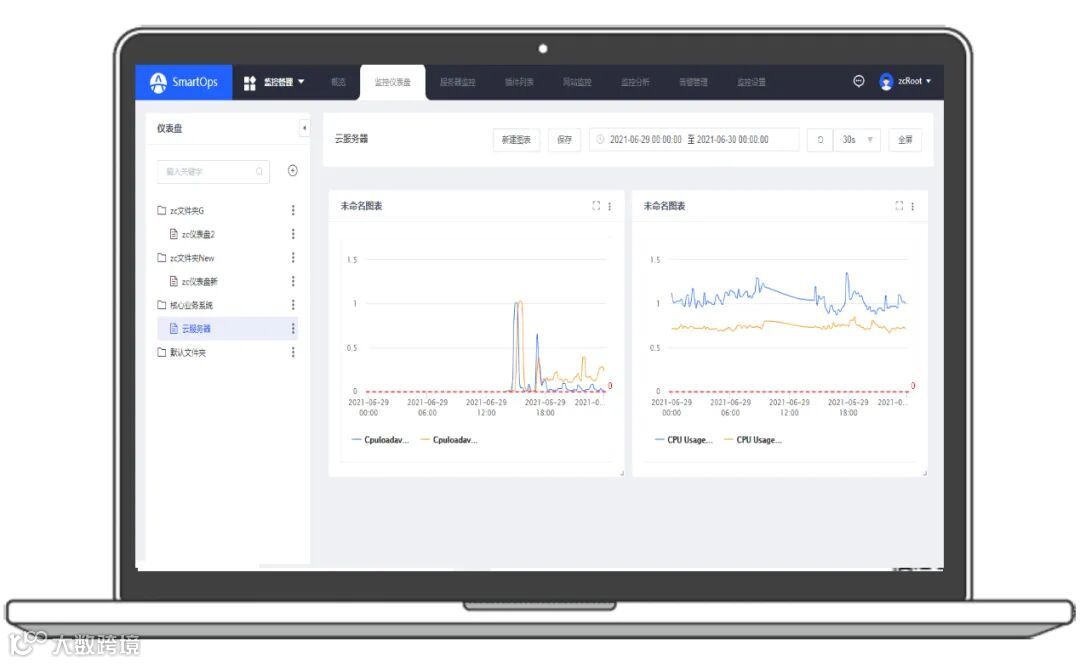
Task: Click the SmartOps logo
Action: pos(183,82)
